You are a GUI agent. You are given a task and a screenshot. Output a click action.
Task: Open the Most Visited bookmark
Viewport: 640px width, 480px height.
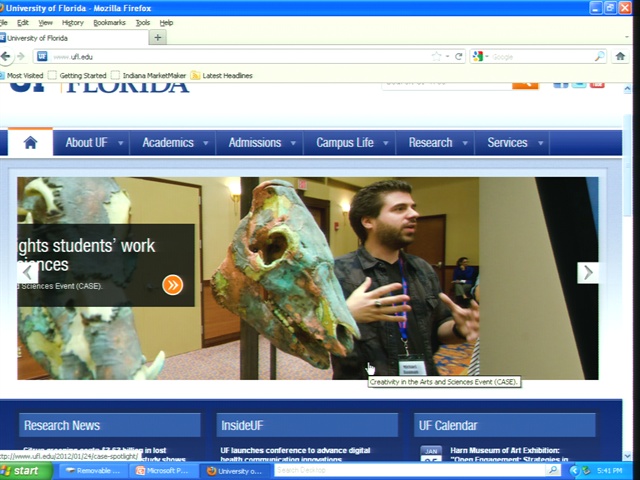[21, 76]
